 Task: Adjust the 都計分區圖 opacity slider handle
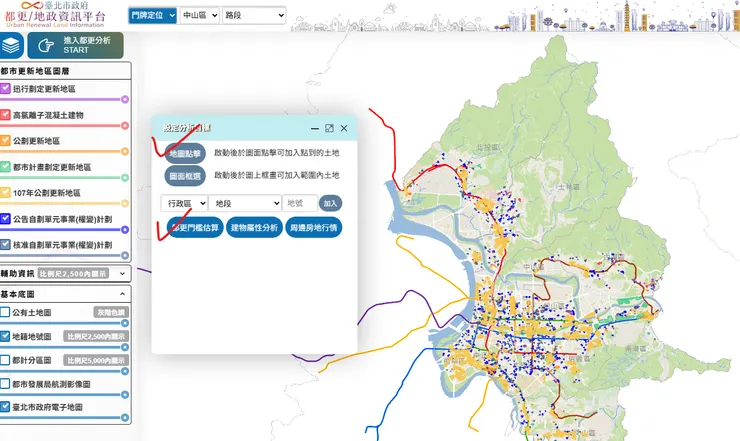pyautogui.click(x=125, y=371)
